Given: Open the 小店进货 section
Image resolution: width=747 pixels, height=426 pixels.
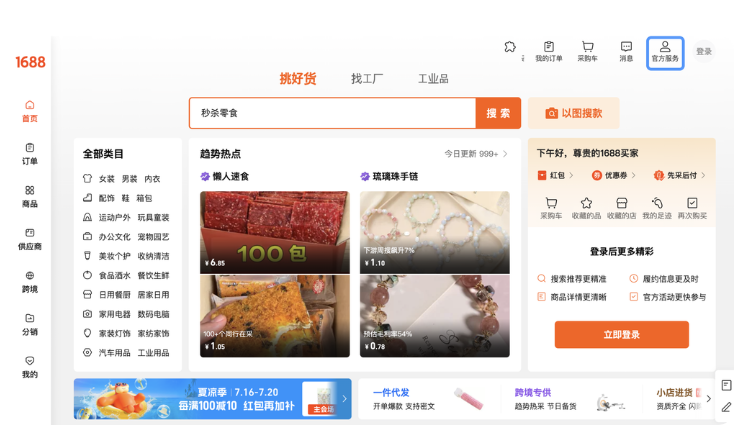Looking at the screenshot, I should 679,399.
